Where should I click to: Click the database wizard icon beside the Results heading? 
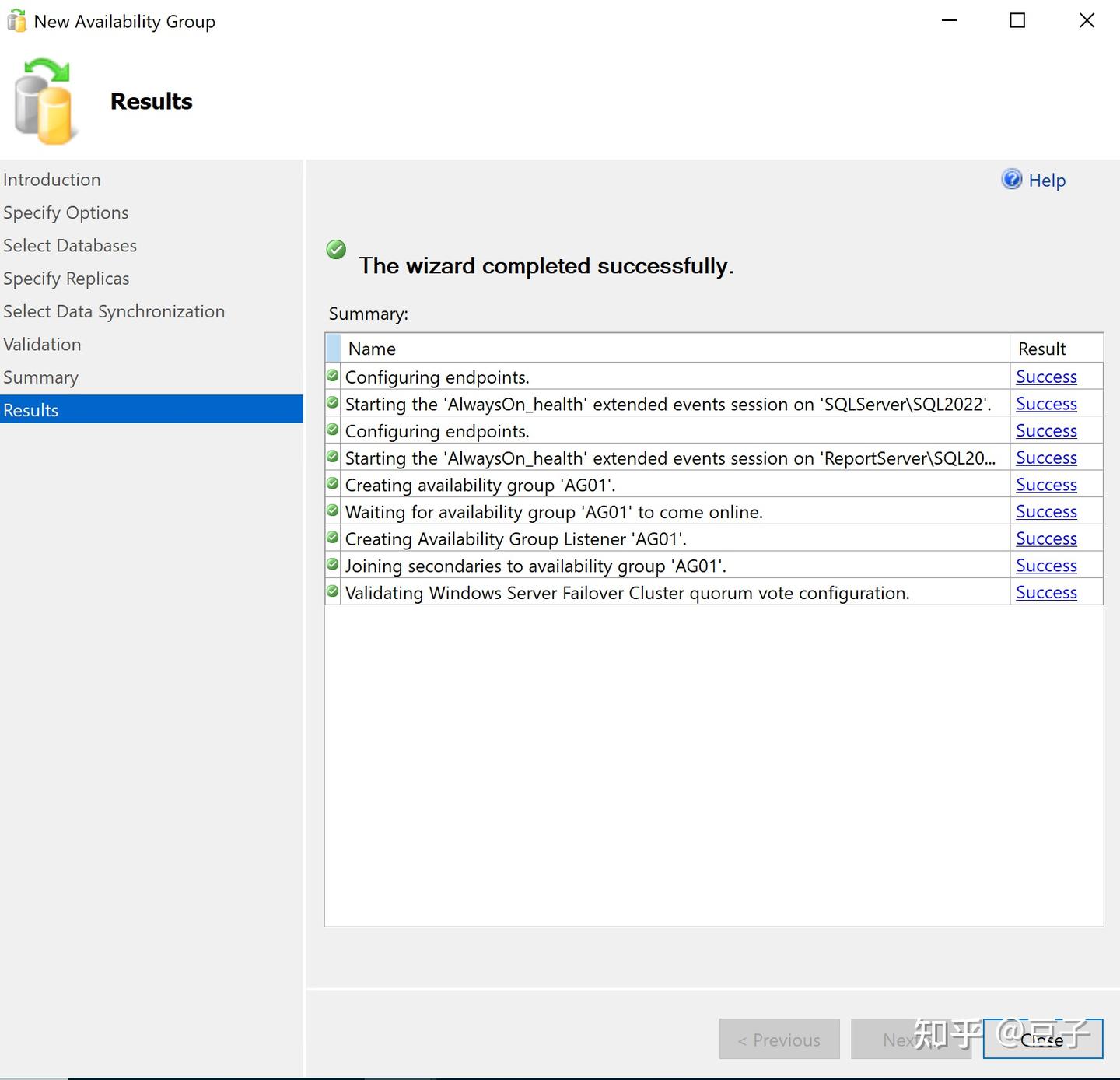click(x=47, y=101)
